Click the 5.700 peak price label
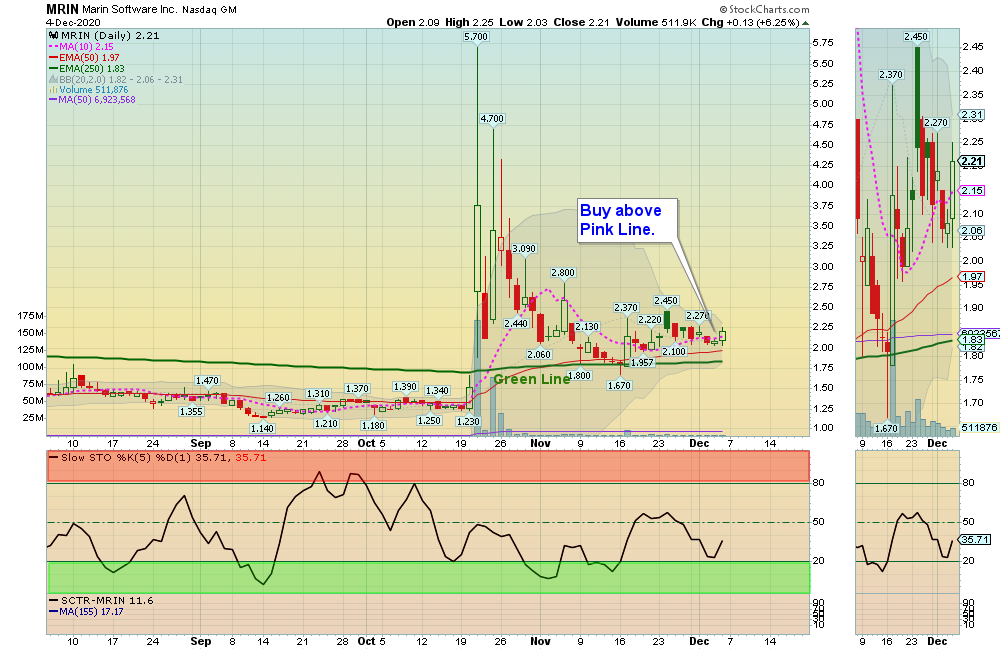 click(476, 37)
